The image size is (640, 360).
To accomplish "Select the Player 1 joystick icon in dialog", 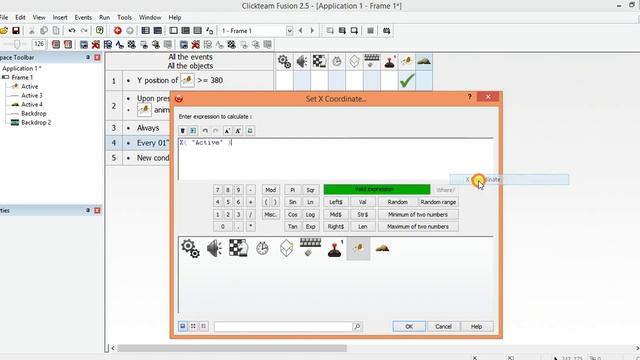I will [335, 248].
